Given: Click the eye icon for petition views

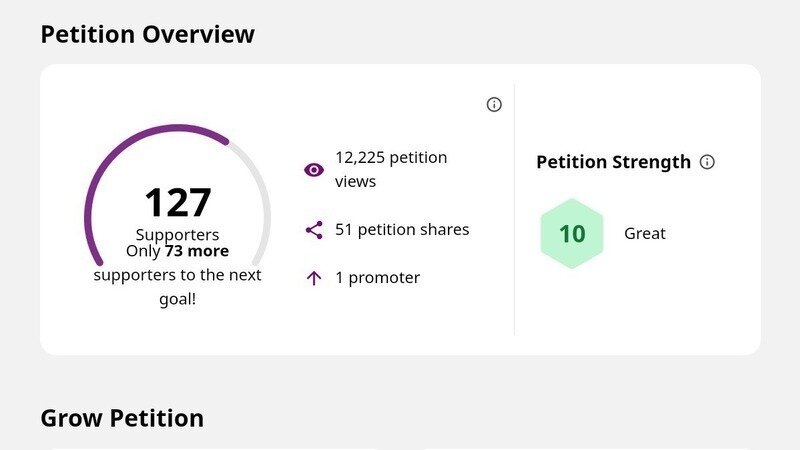Looking at the screenshot, I should pos(314,170).
